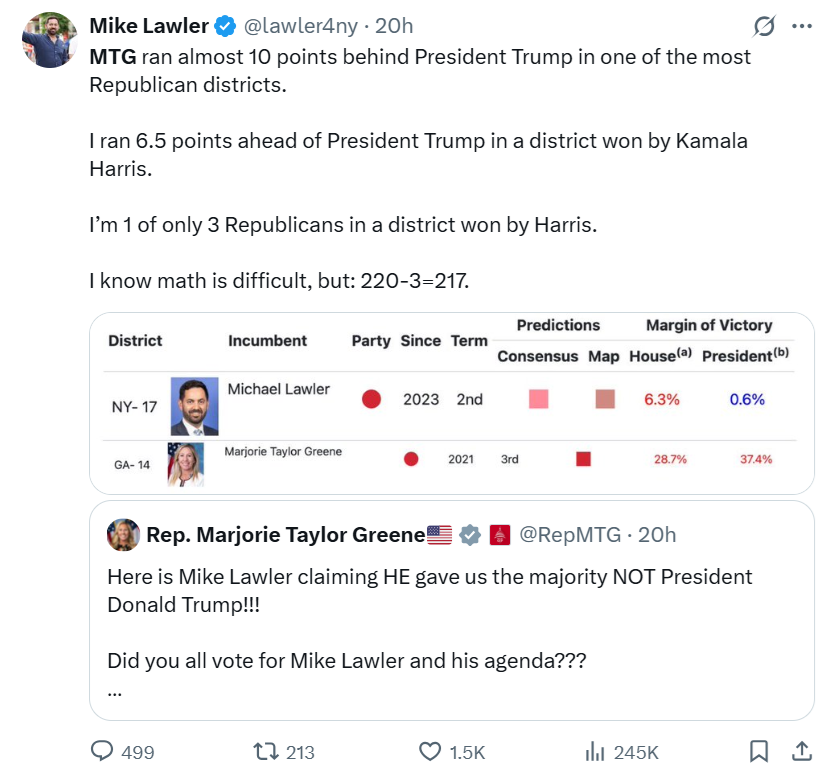This screenshot has height=780, width=834.
Task: Click the 20h timestamp on Lawler's post
Action: click(x=394, y=26)
